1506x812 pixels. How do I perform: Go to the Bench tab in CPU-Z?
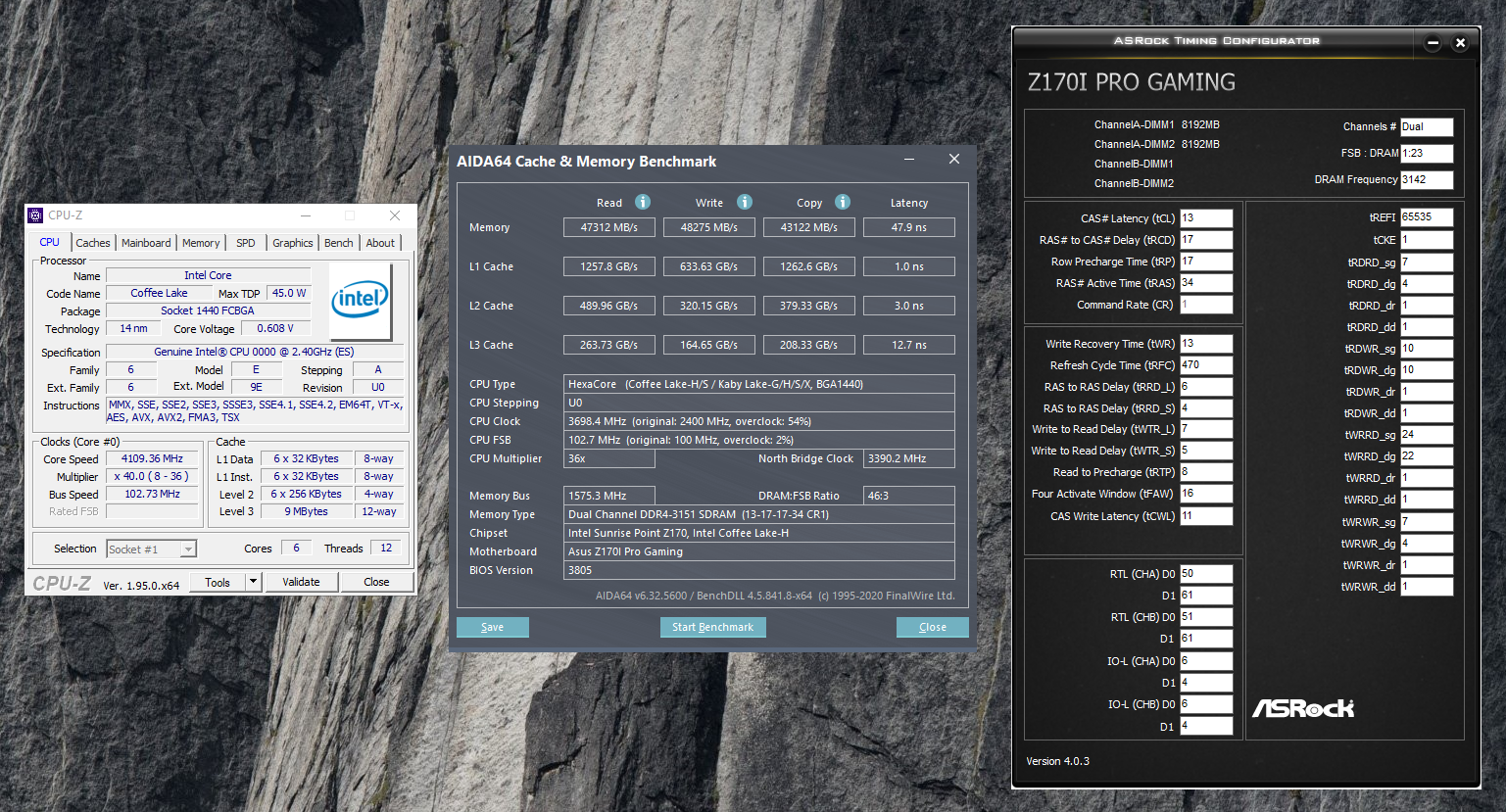[x=339, y=243]
